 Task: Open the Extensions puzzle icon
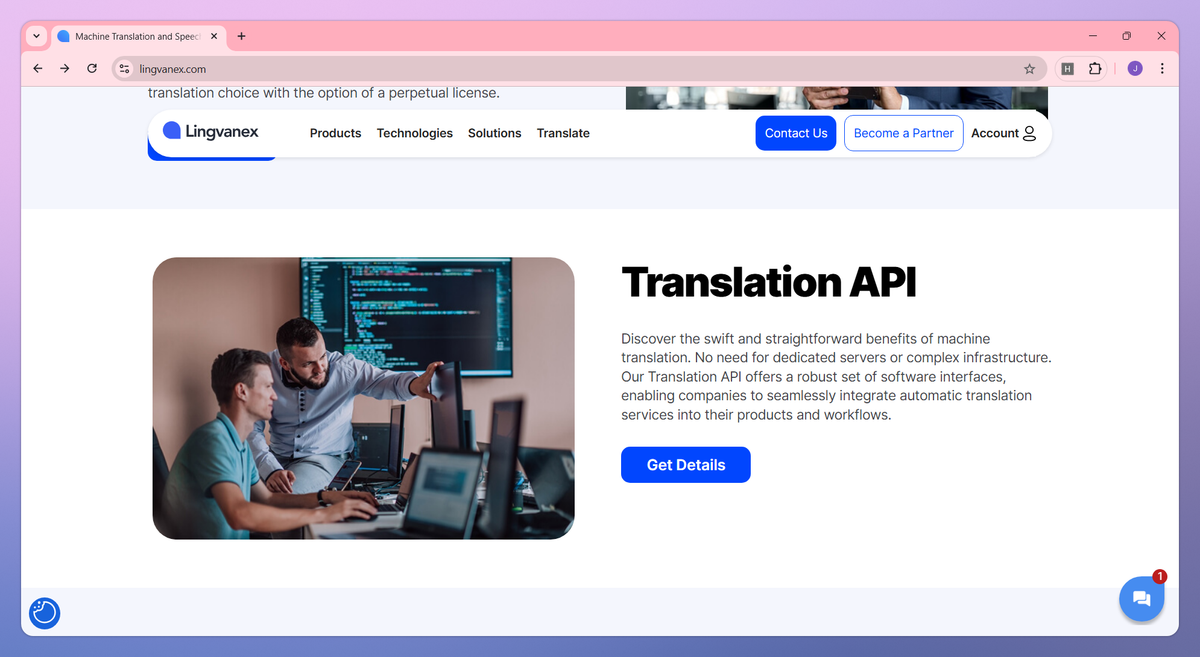tap(1095, 69)
